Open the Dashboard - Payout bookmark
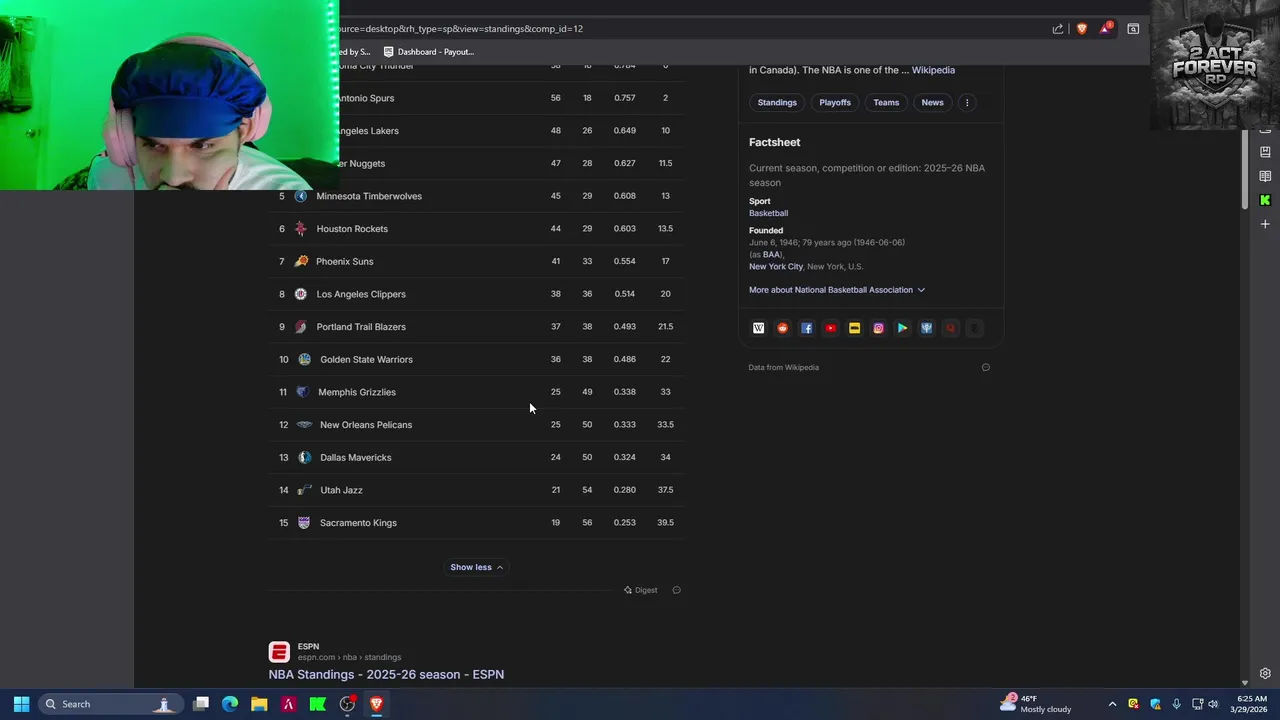Image resolution: width=1280 pixels, height=720 pixels. coord(429,52)
